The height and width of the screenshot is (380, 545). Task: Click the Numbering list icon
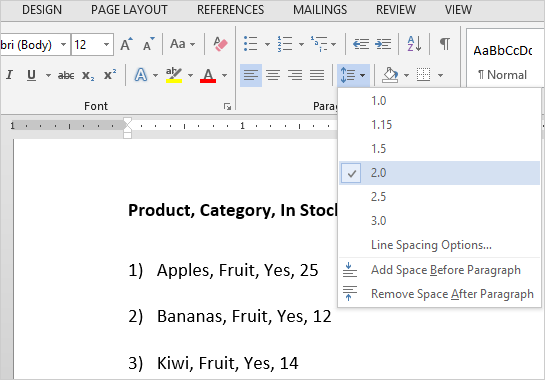(x=285, y=44)
